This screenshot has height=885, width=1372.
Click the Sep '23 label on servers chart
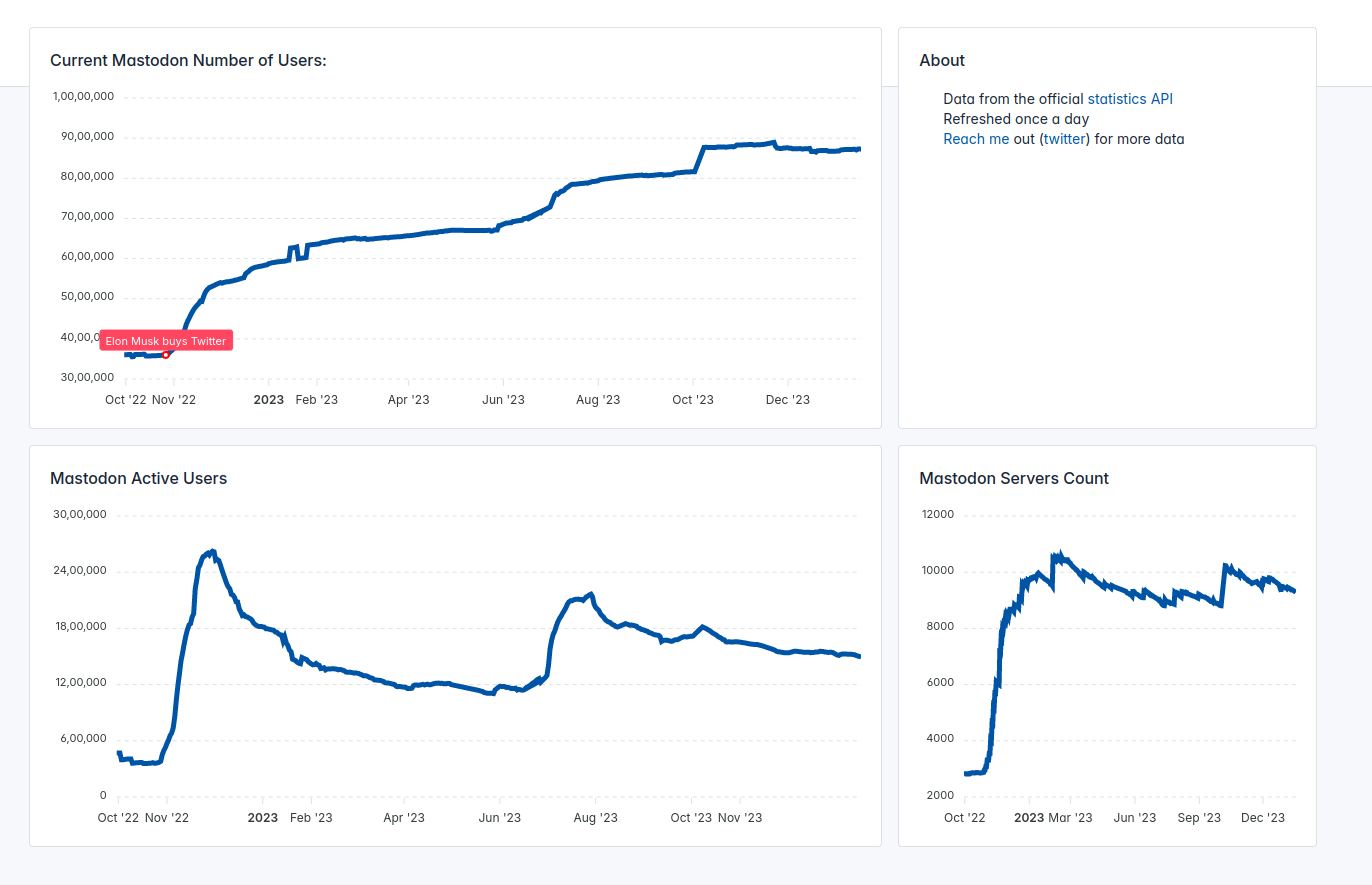[x=1199, y=818]
